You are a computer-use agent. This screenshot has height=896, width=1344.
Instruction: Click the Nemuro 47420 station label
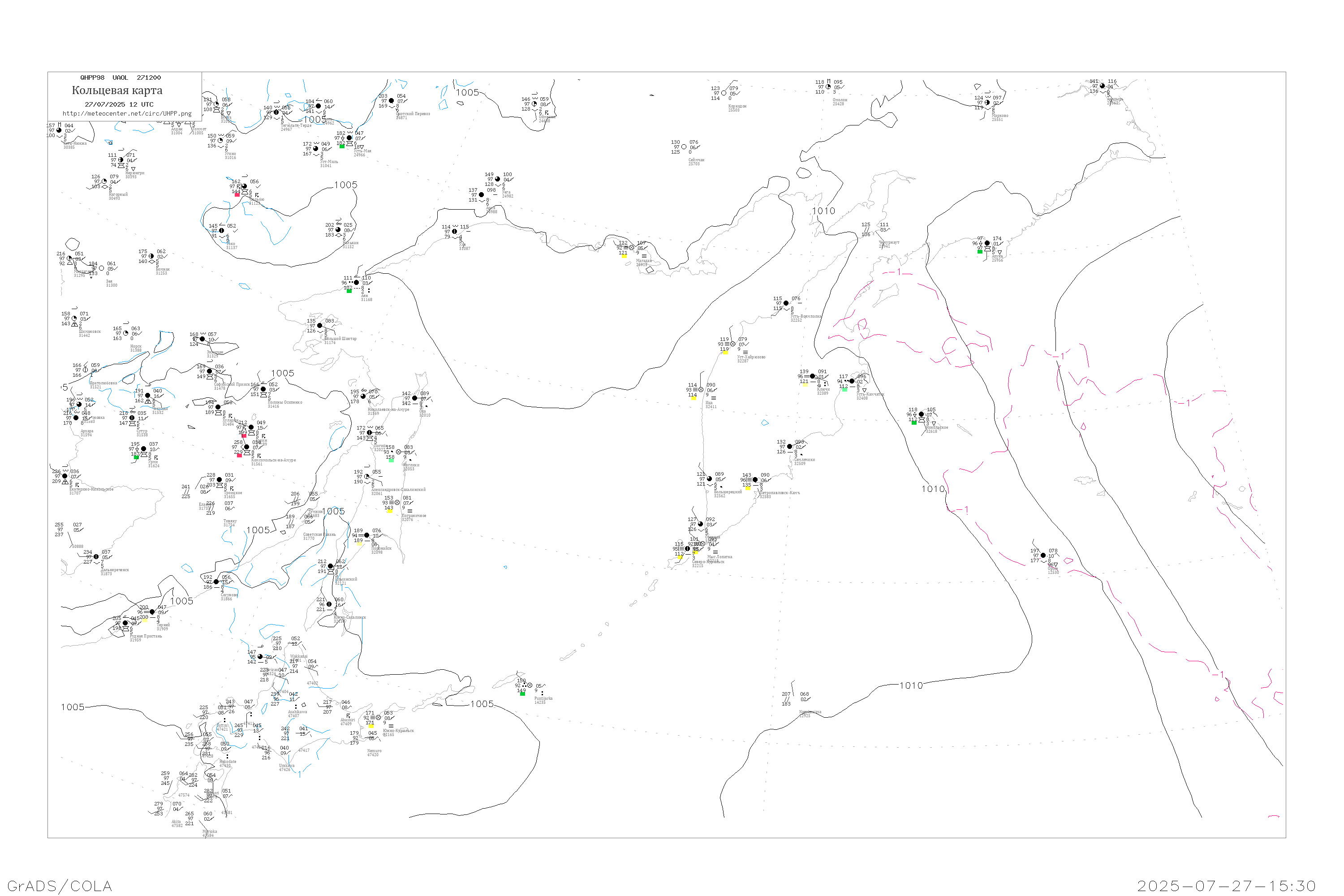(374, 753)
